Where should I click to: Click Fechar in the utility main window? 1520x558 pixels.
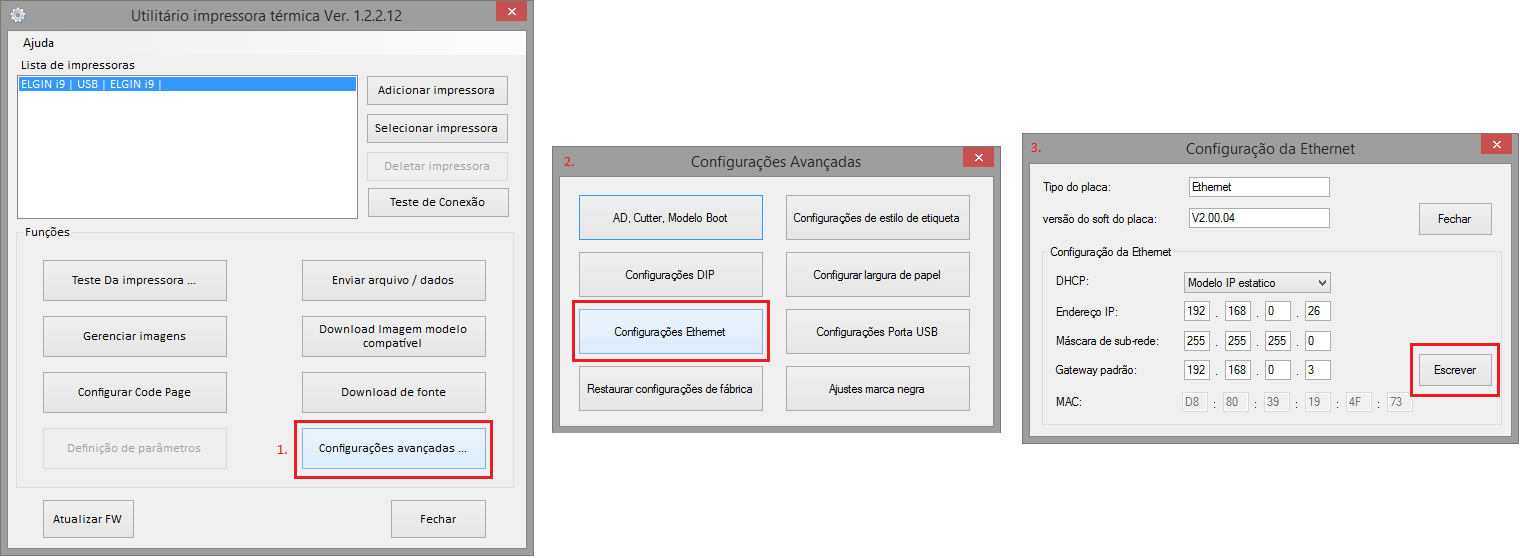pos(438,519)
